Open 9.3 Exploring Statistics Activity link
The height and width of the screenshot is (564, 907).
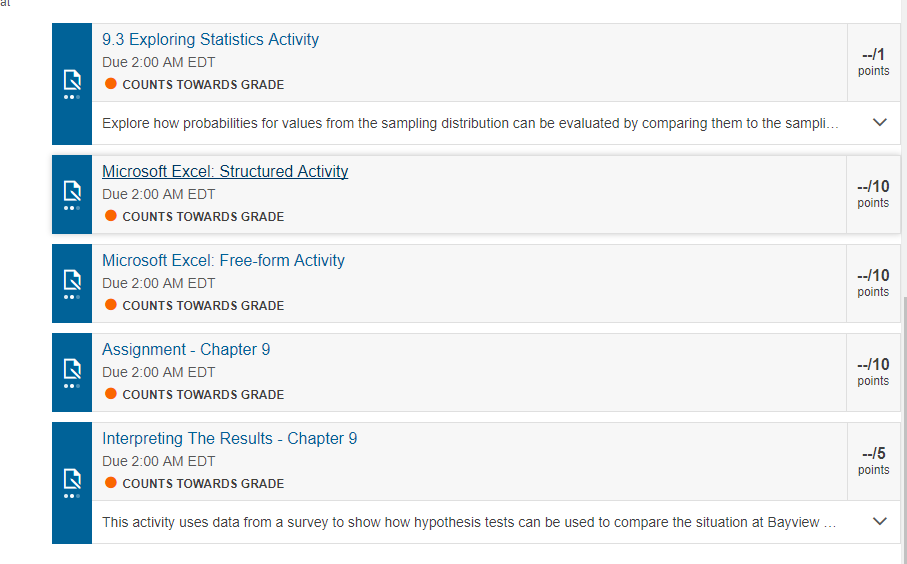(211, 39)
